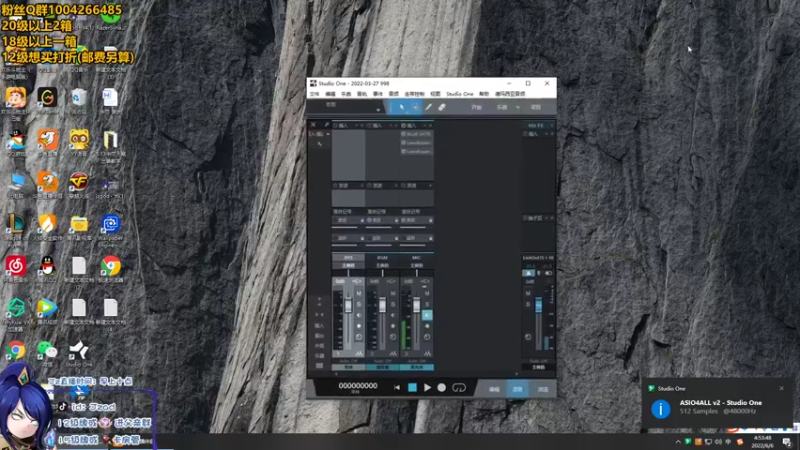Open 编辑 menu in Studio One

[330, 94]
